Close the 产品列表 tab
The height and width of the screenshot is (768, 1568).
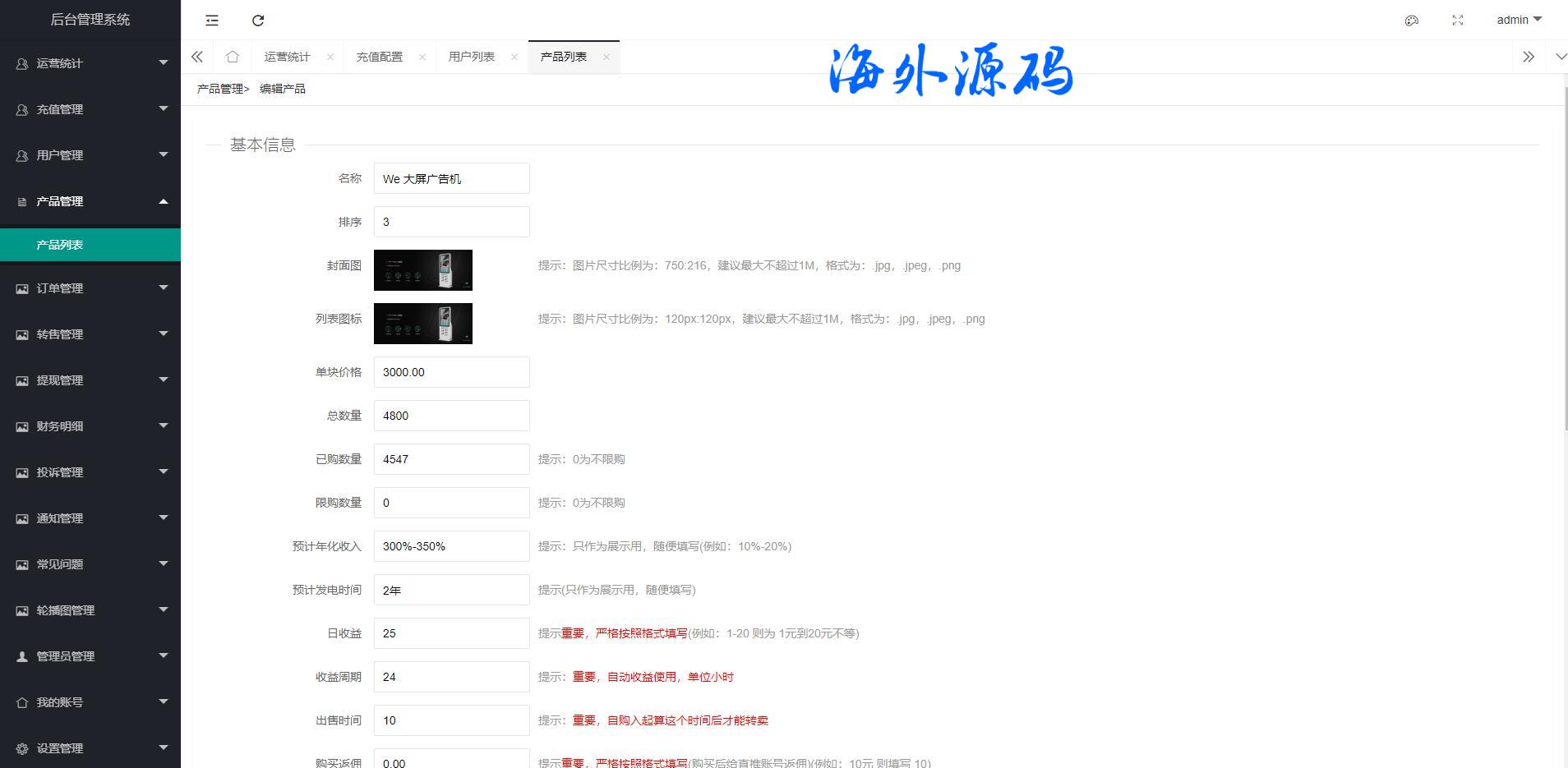point(606,57)
